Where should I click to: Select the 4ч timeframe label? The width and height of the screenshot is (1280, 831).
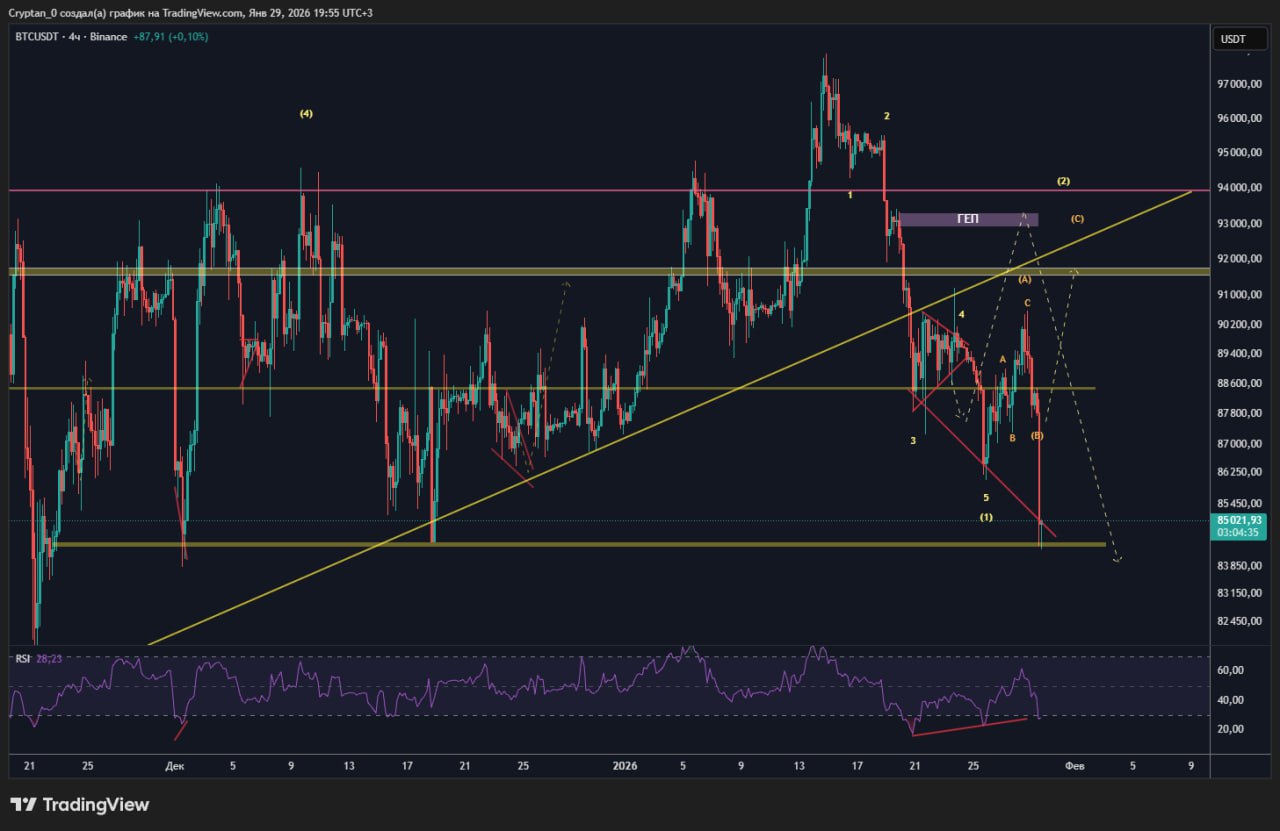[74, 37]
